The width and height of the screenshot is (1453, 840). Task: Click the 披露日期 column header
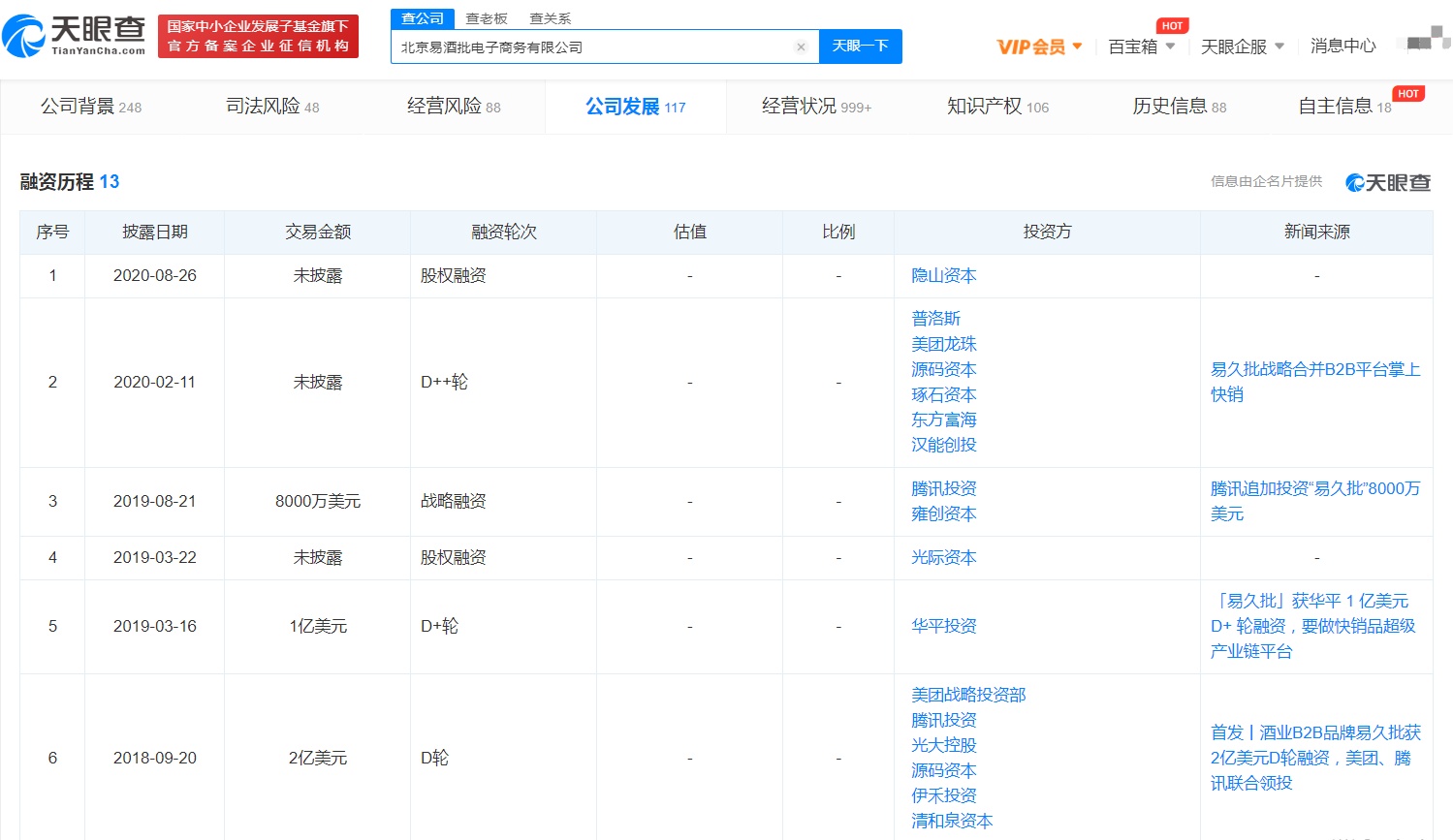(155, 233)
